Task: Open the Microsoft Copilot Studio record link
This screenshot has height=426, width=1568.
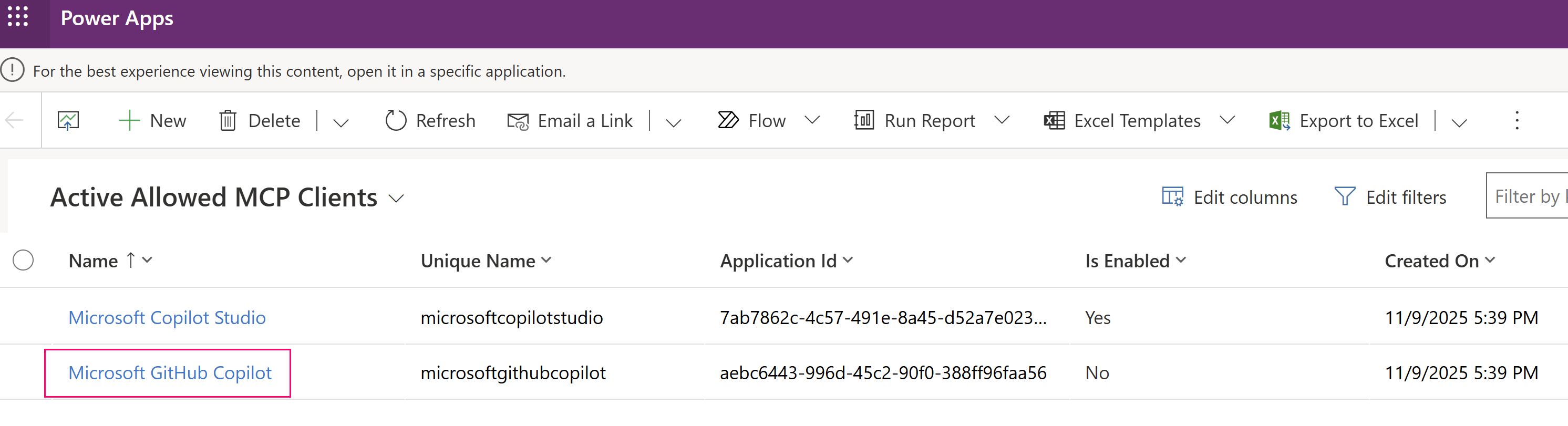Action: [x=167, y=318]
